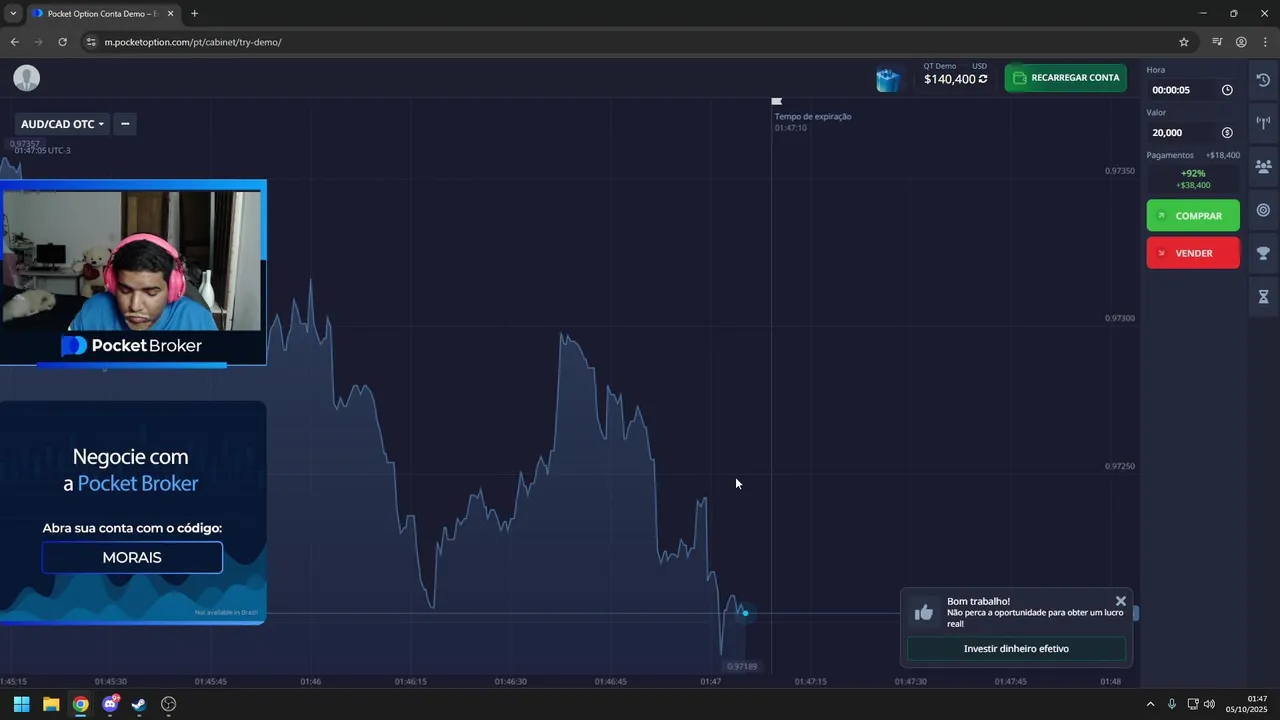Click the COMPRAR buy button
The height and width of the screenshot is (720, 1280).
point(1193,215)
